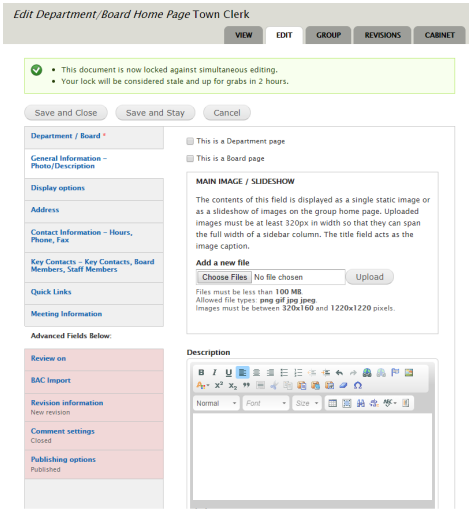Click the cut scissors icon
This screenshot has width=471, height=516.
pos(274,385)
